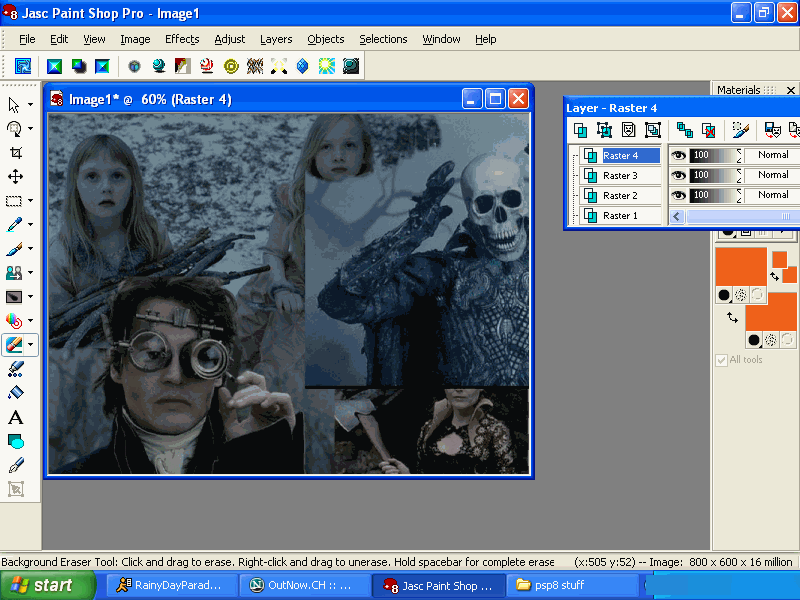Select the rectangular Selection tool
Screen dimensions: 800x600
(14, 201)
